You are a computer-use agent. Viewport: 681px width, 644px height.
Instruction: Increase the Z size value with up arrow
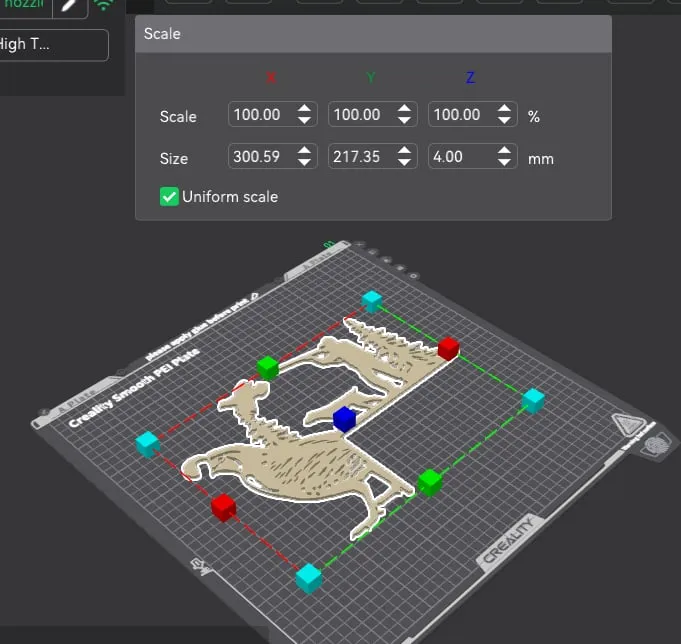[504, 151]
